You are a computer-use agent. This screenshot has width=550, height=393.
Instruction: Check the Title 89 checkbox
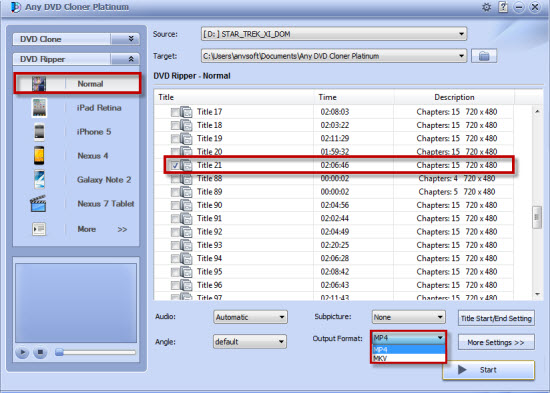point(175,192)
